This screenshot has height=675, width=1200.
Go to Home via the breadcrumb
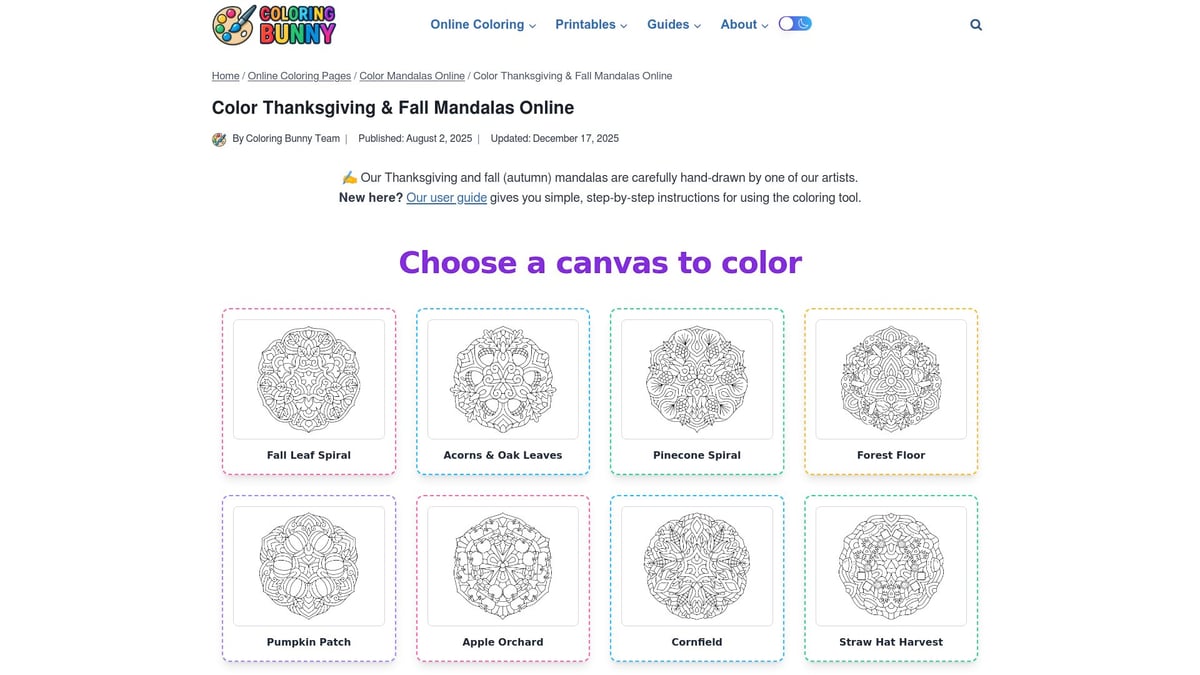tap(225, 75)
